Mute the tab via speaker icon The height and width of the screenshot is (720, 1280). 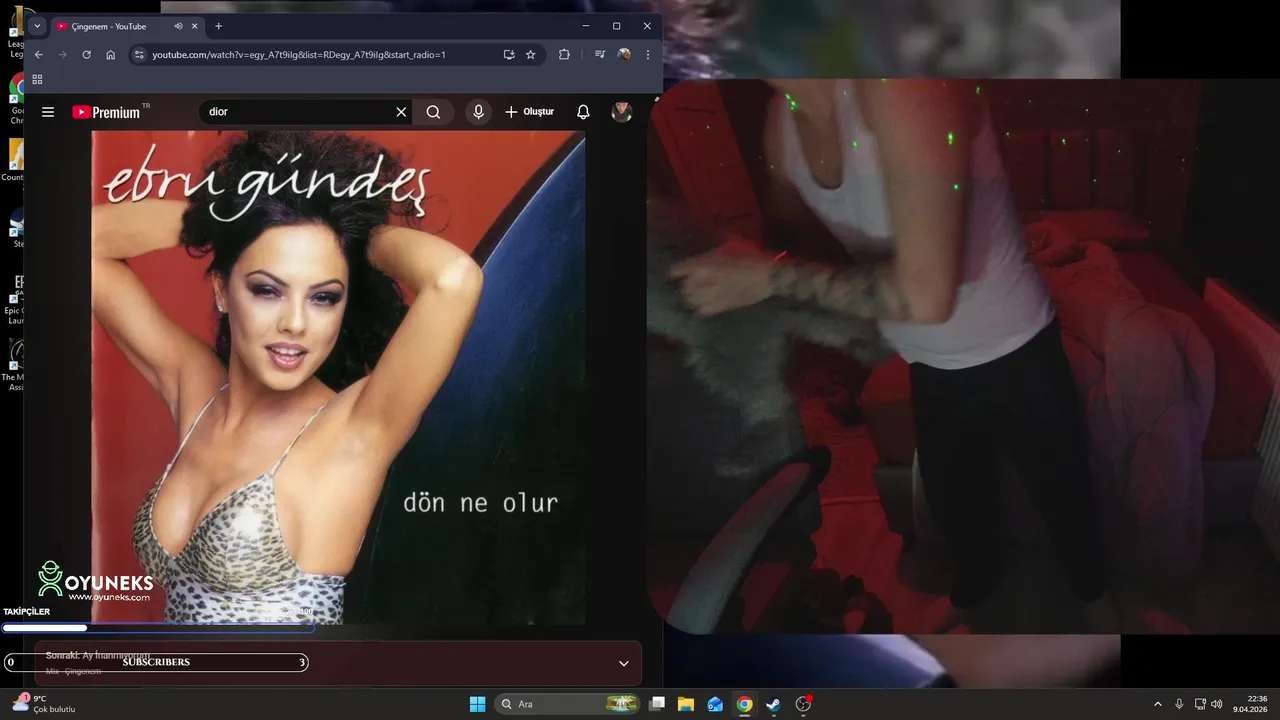(x=178, y=26)
